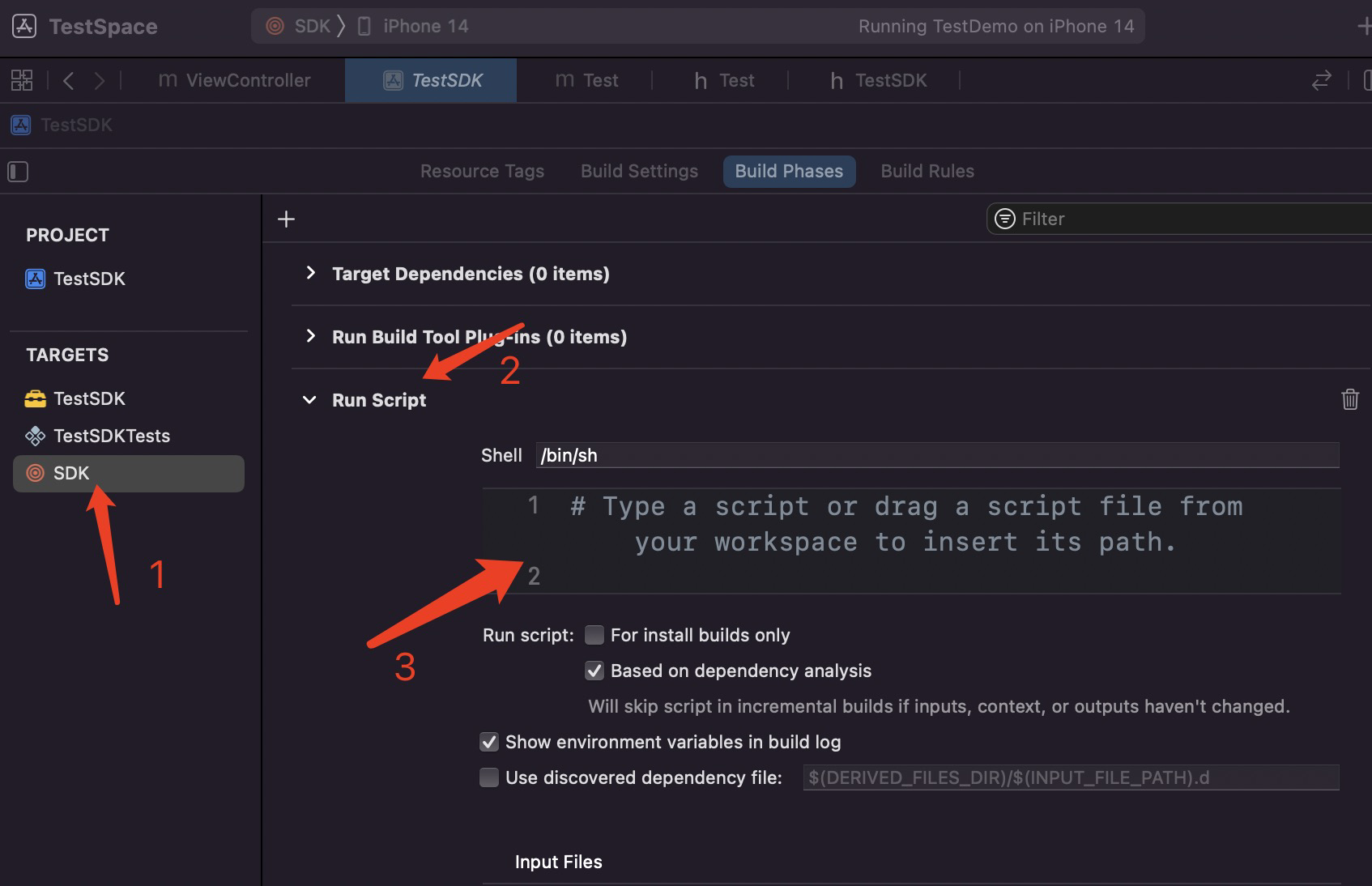Open the Resource Tags tab
Image resolution: width=1372 pixels, height=886 pixels.
(x=482, y=171)
